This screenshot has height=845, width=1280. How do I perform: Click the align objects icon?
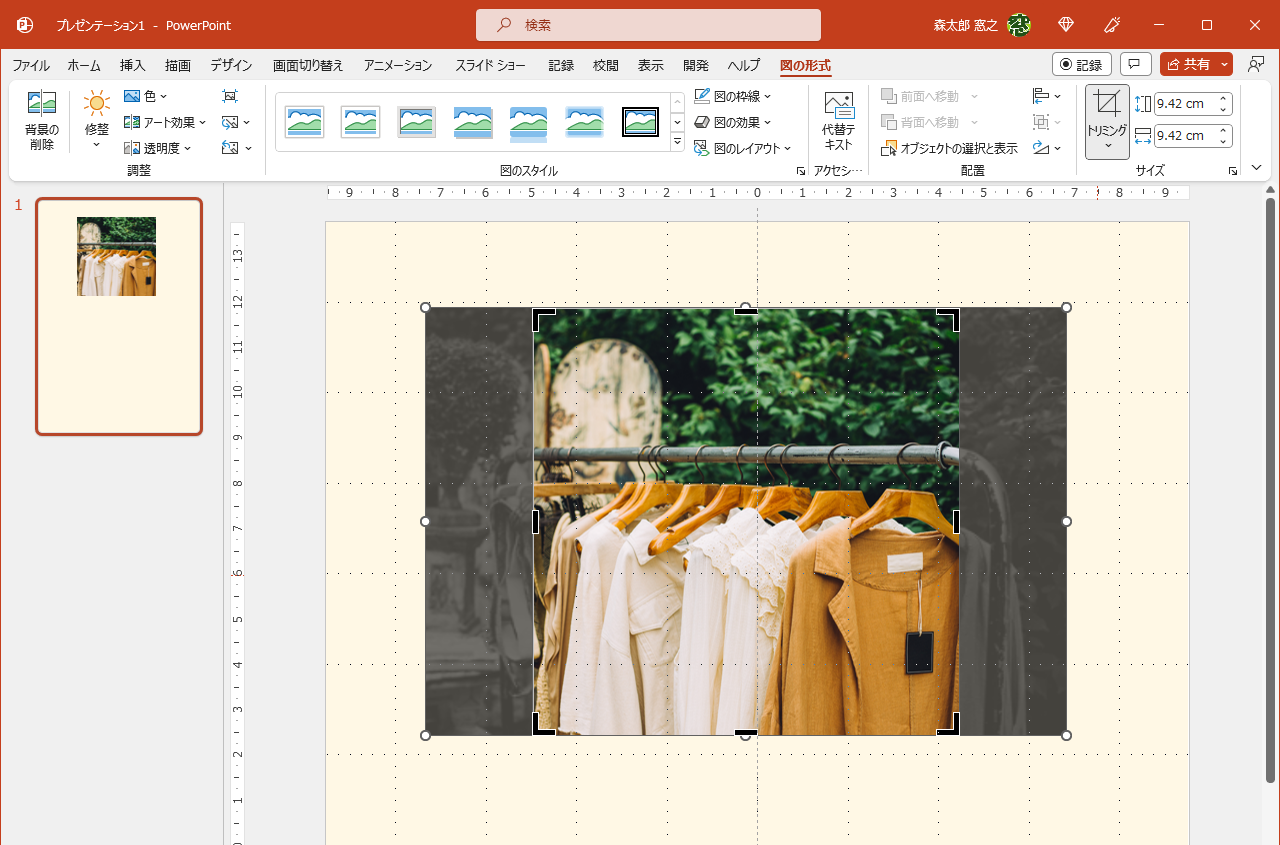click(1041, 96)
